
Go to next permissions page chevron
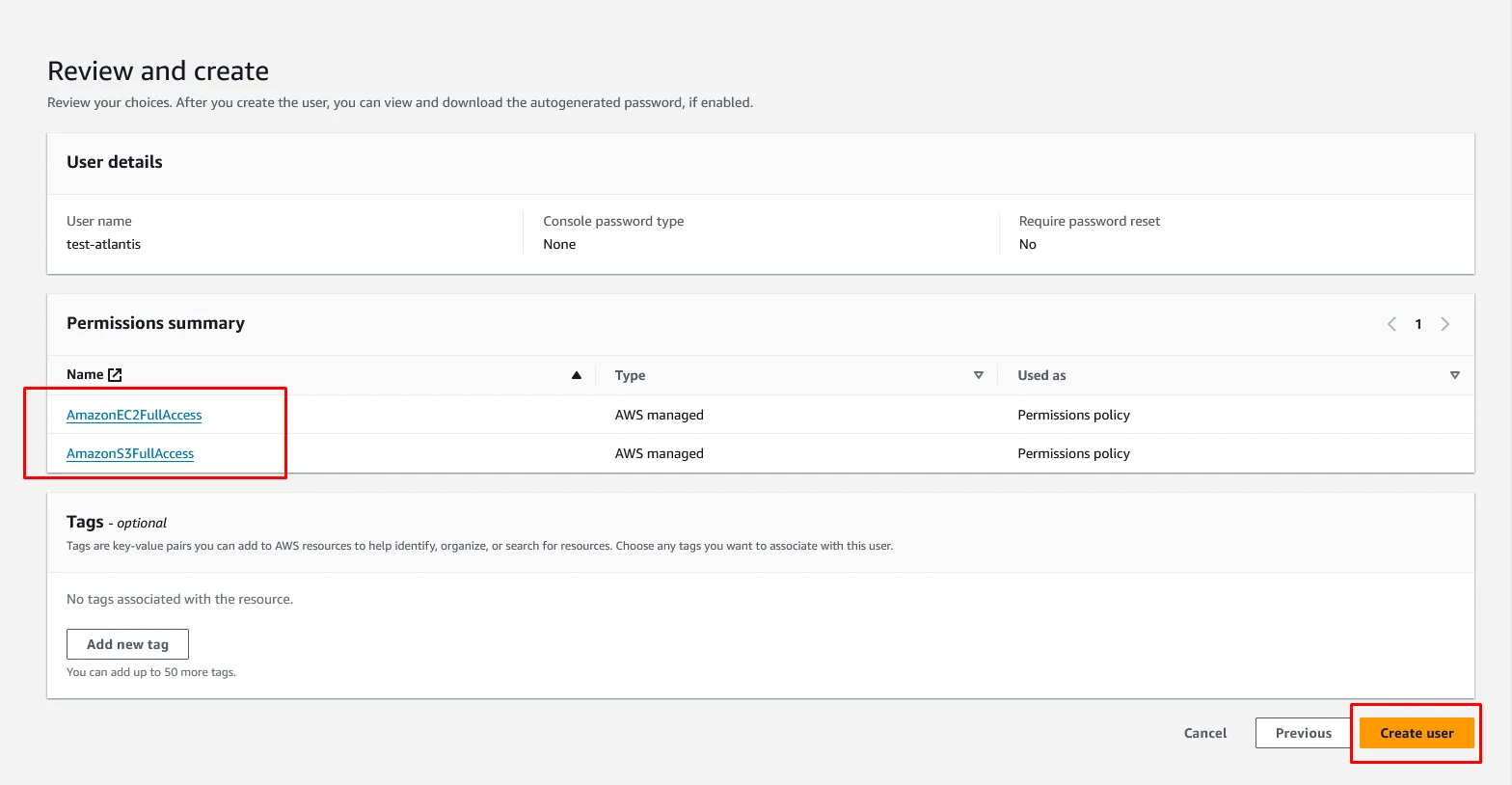[x=1444, y=324]
